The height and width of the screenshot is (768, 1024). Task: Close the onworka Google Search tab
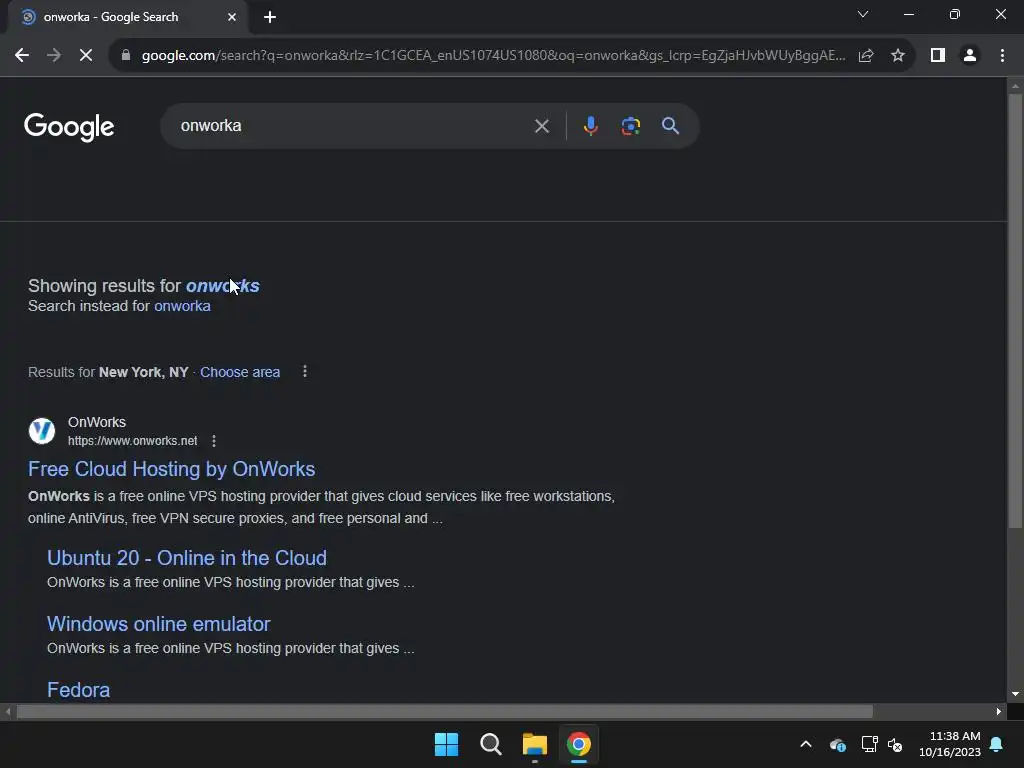pyautogui.click(x=232, y=17)
